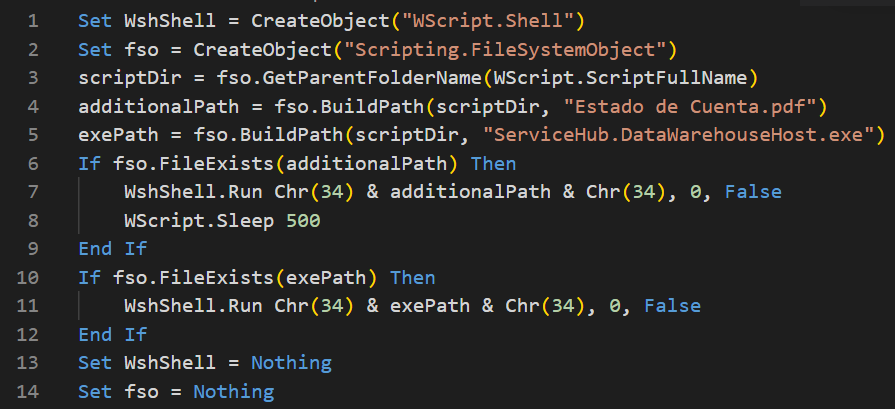Click the Set keyword on line 2
Viewport: 895px width, 409px height.
click(95, 50)
